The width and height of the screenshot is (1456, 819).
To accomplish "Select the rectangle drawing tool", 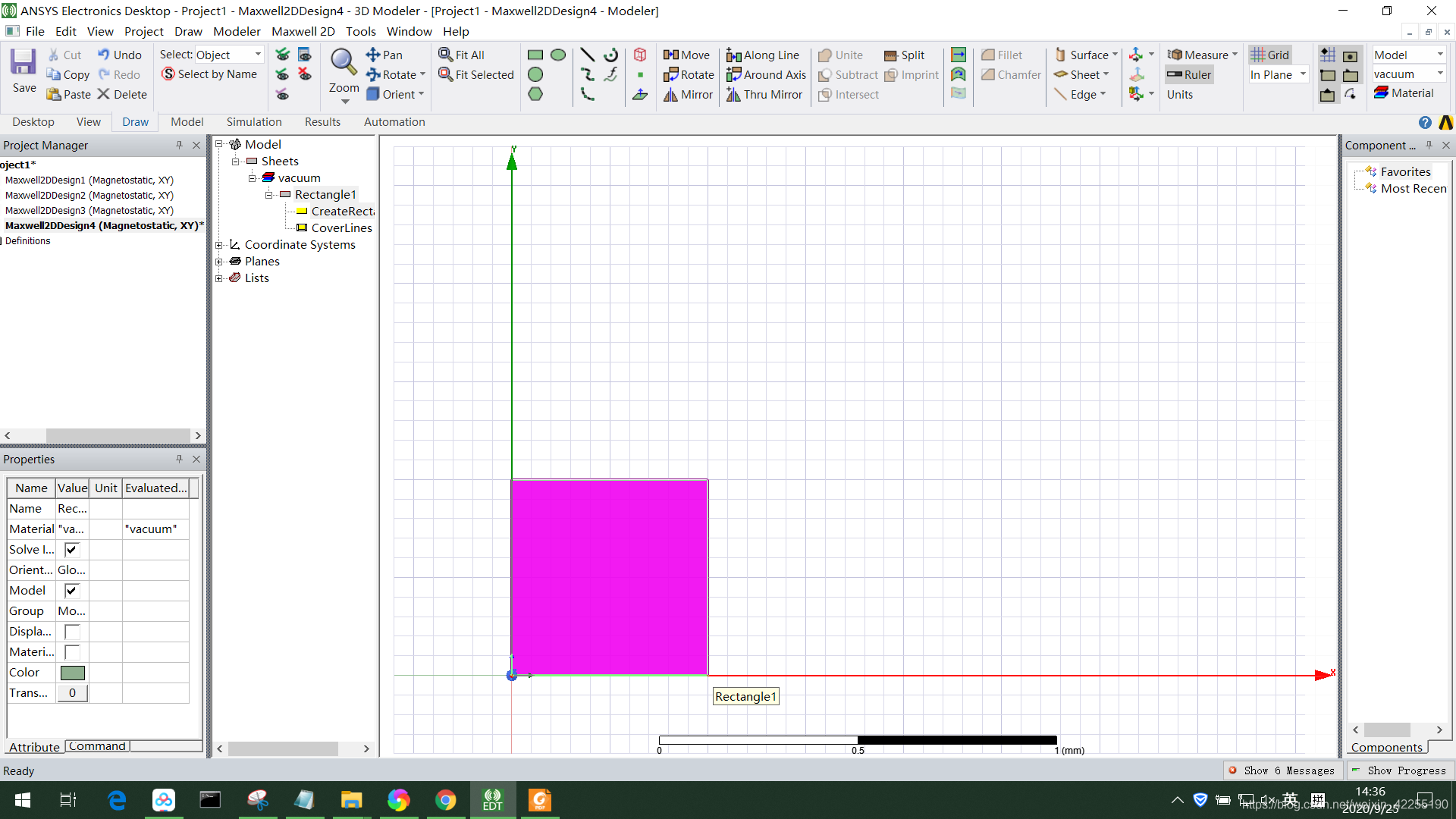I will [535, 55].
